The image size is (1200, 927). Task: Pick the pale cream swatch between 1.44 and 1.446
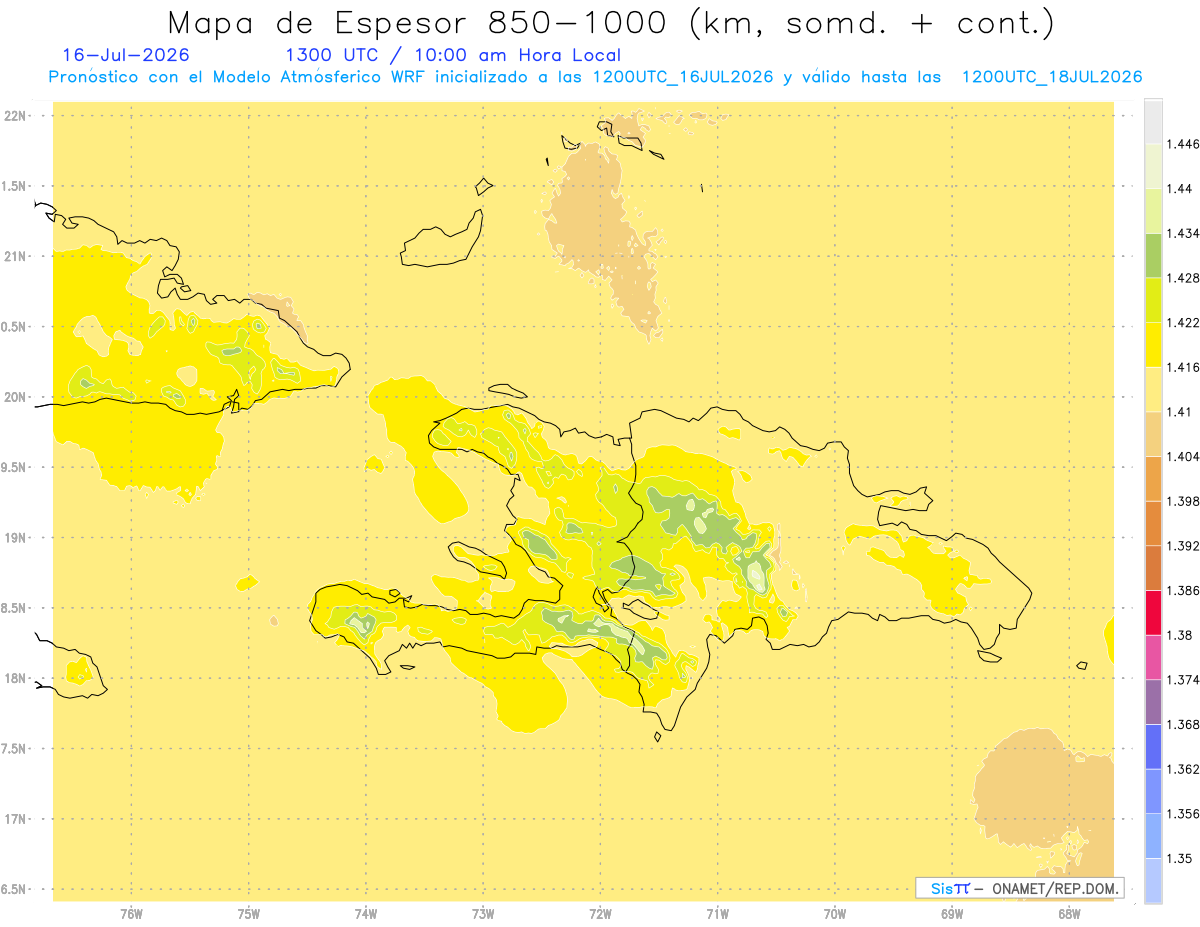click(1153, 166)
